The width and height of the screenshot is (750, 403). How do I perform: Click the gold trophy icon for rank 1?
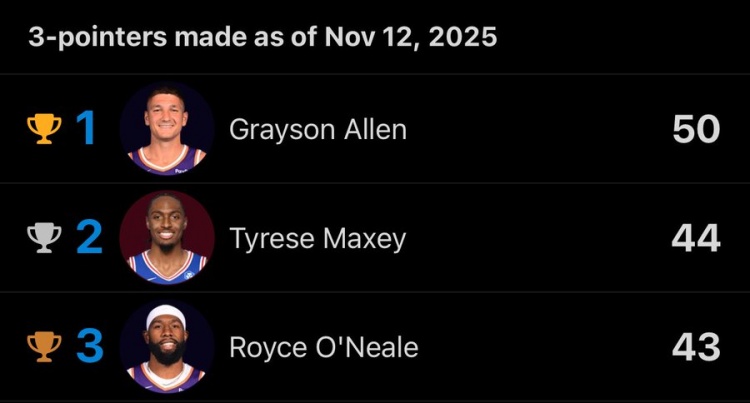[44, 129]
